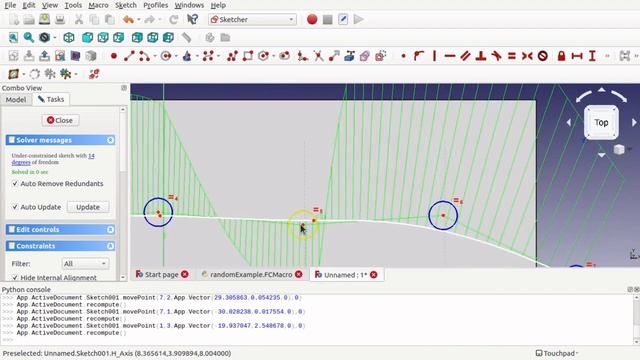Click the Undo arrow icon
This screenshot has width=640, height=360.
[x=128, y=19]
